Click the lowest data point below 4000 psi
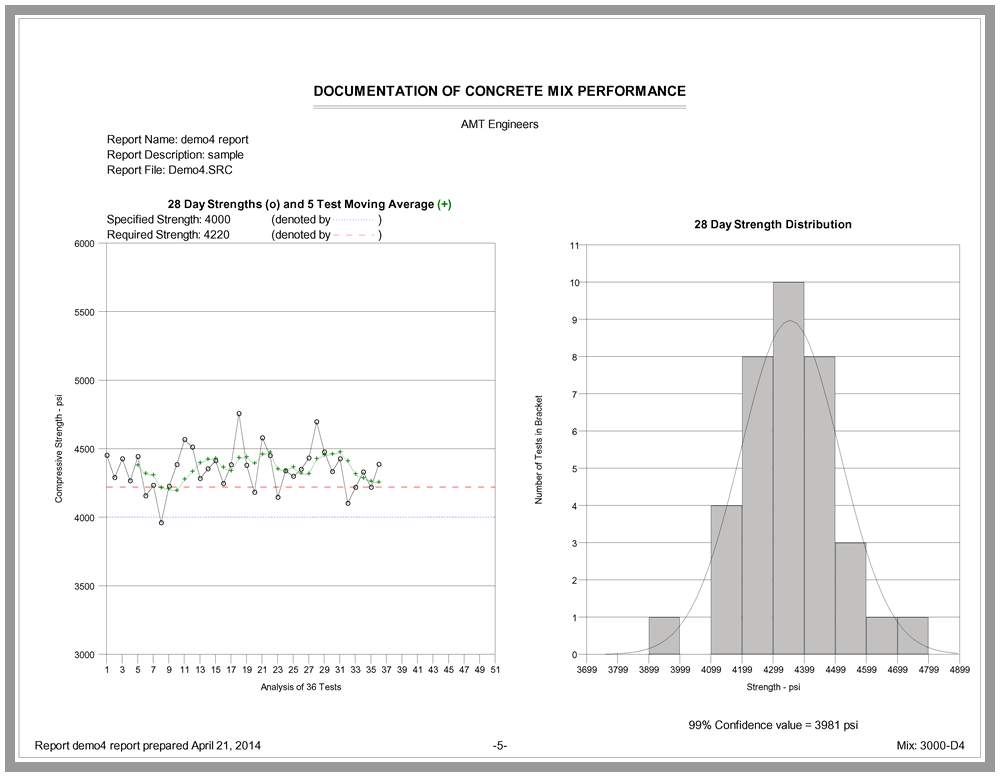 click(x=161, y=522)
